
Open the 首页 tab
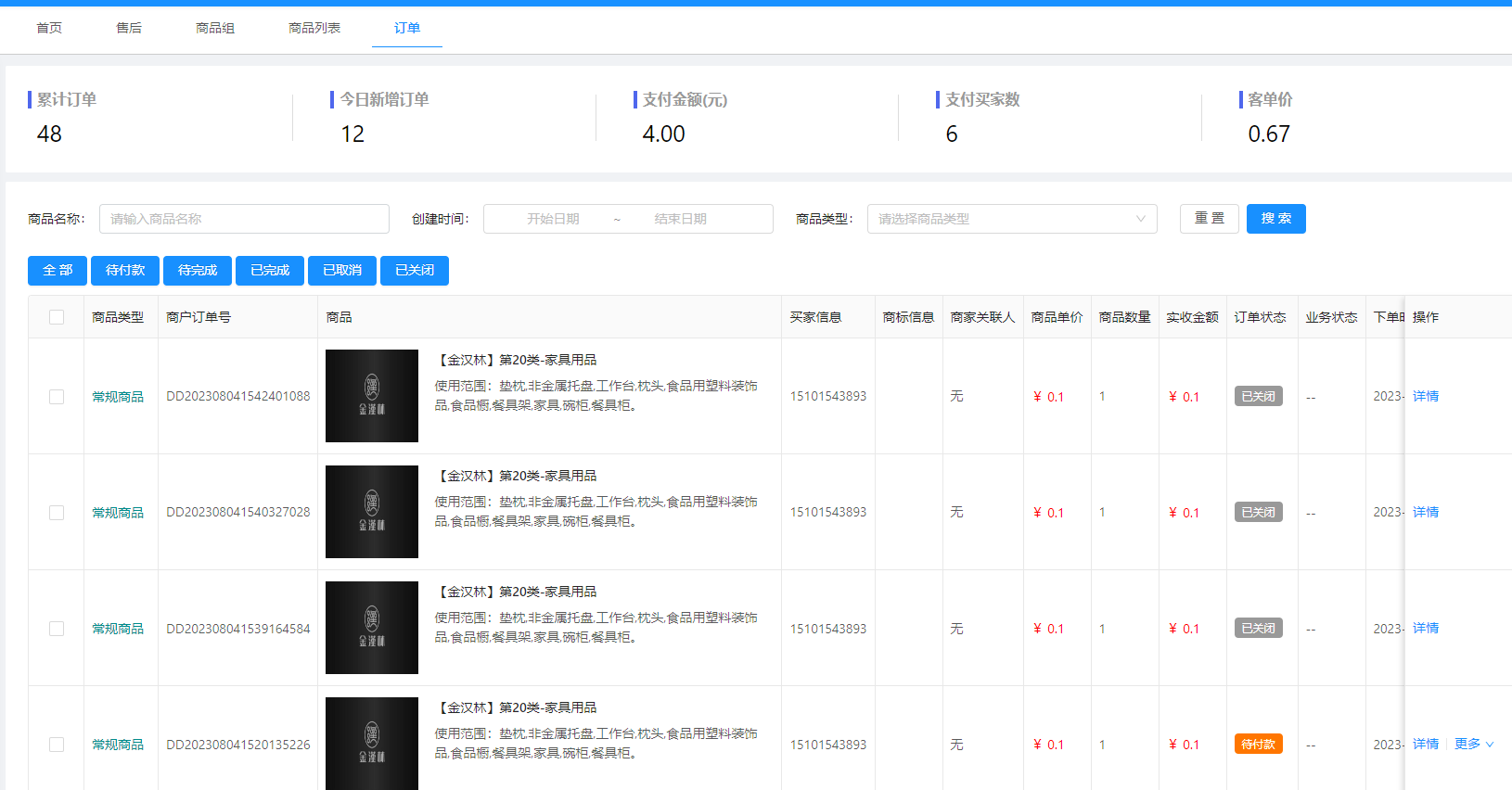49,28
